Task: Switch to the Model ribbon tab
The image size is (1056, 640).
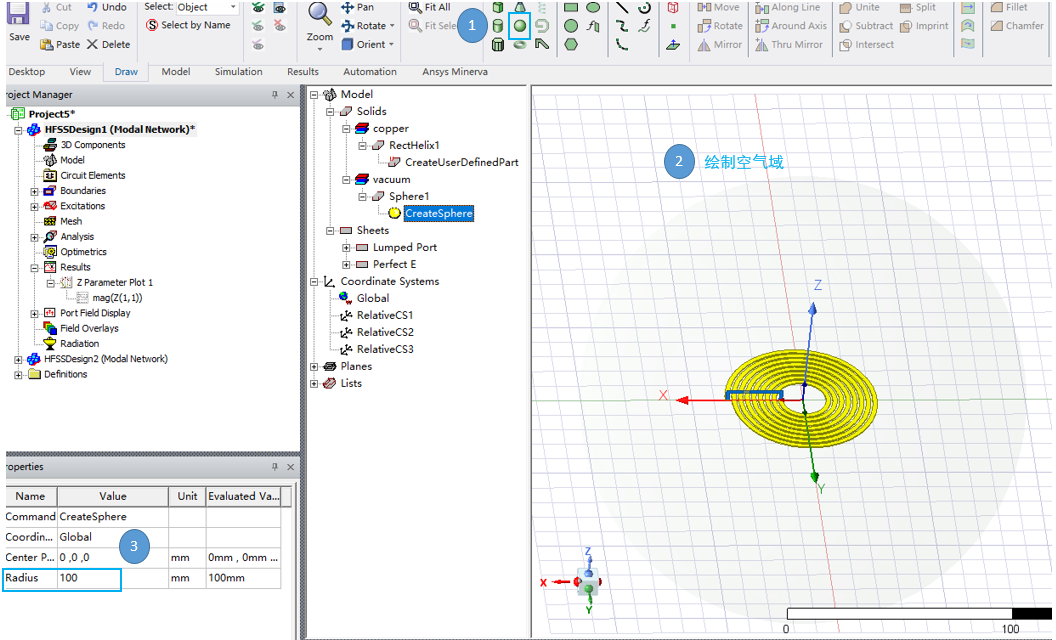Action: coord(176,71)
